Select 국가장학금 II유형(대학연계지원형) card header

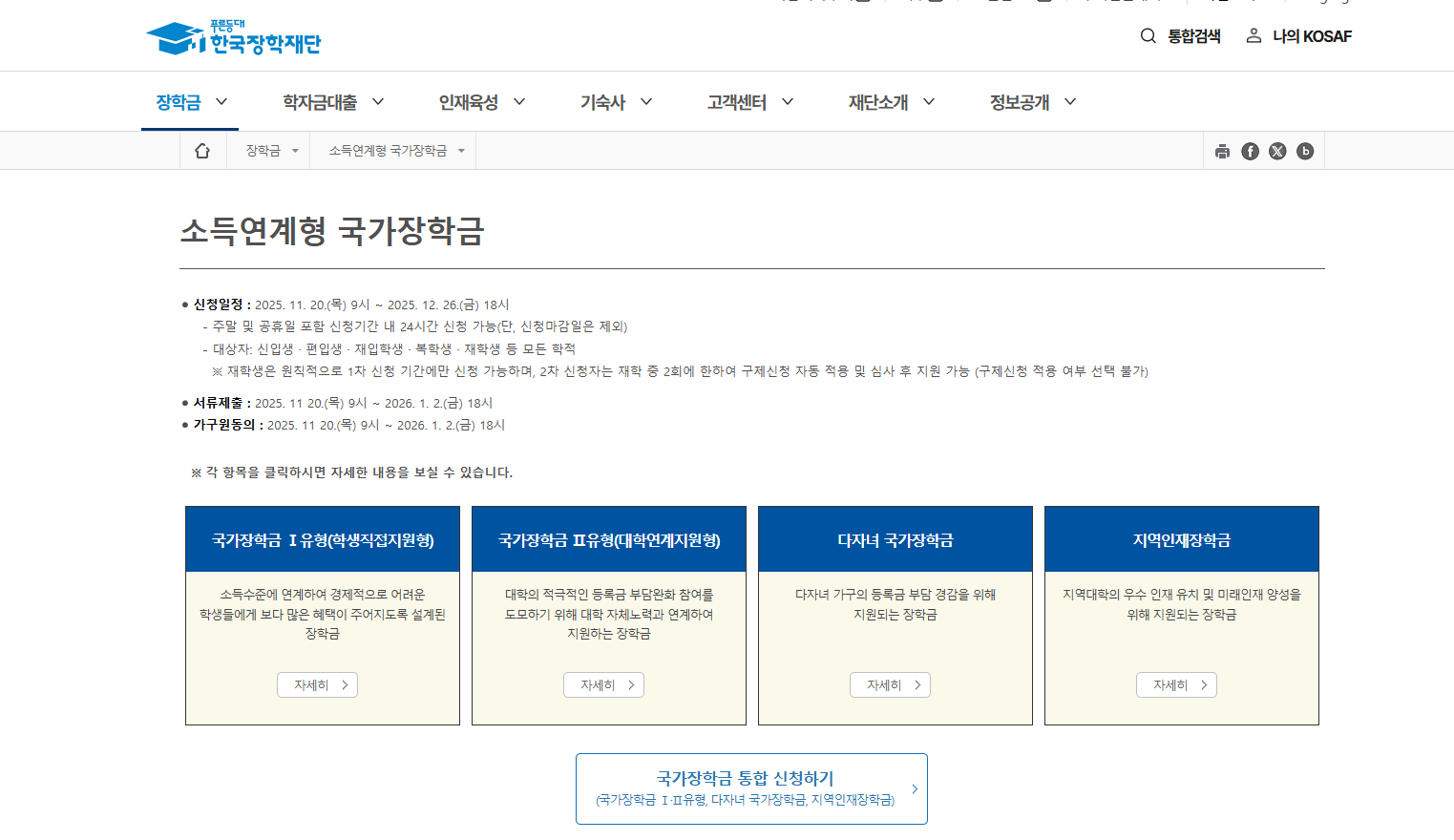609,539
